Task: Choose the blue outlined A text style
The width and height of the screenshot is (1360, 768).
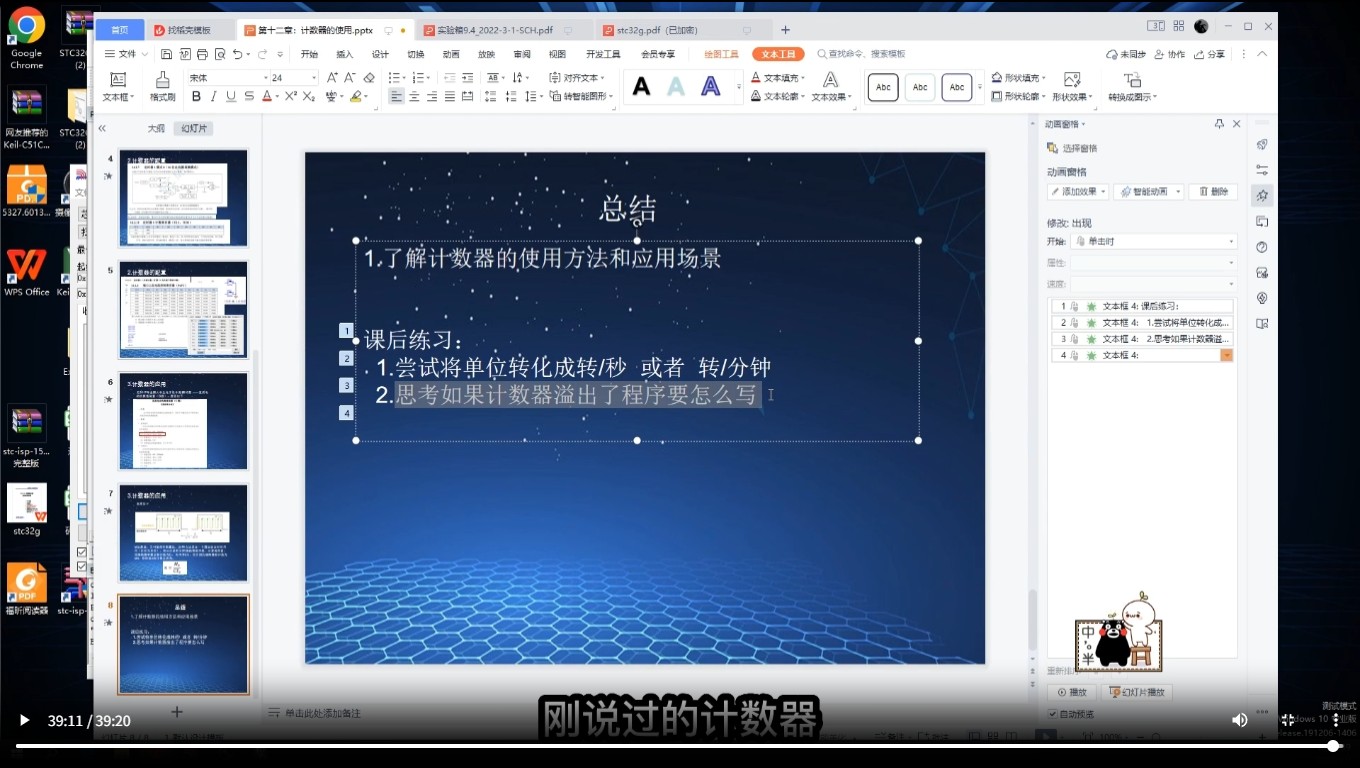Action: pos(710,87)
